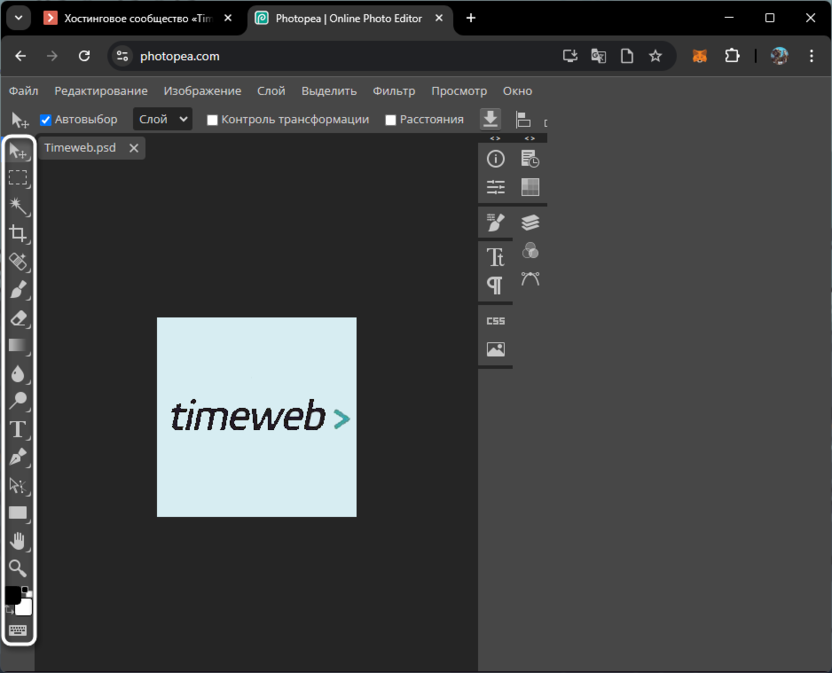Screen dimensions: 832x673
Task: Activate the Type text tool
Action: click(18, 430)
